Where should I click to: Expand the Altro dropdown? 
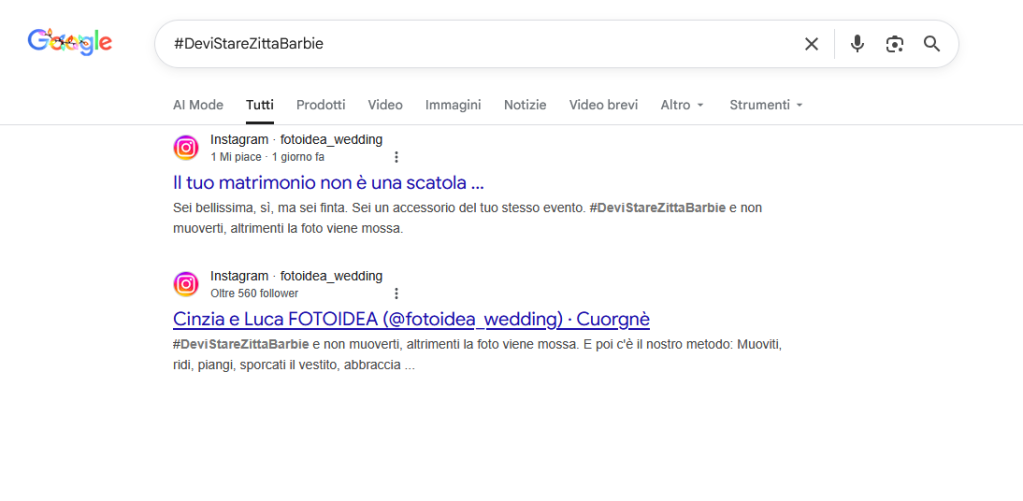click(x=682, y=105)
